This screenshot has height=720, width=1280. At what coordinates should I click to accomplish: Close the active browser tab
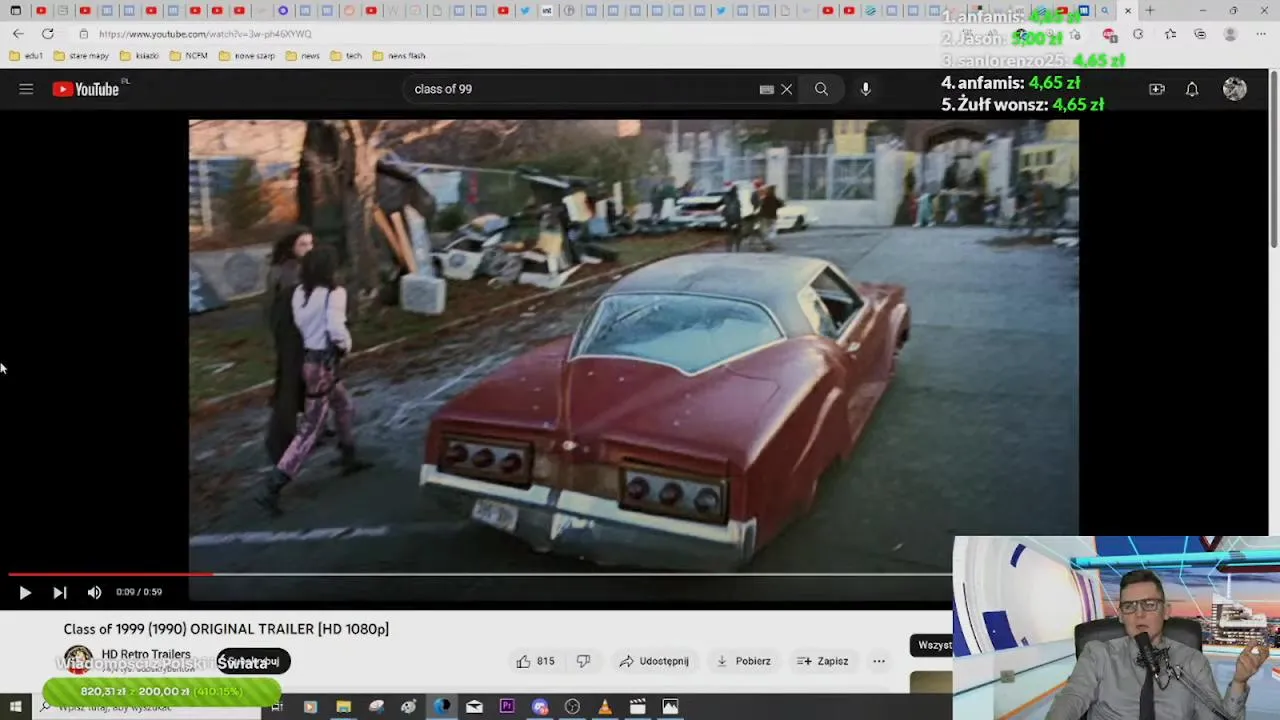click(1128, 11)
